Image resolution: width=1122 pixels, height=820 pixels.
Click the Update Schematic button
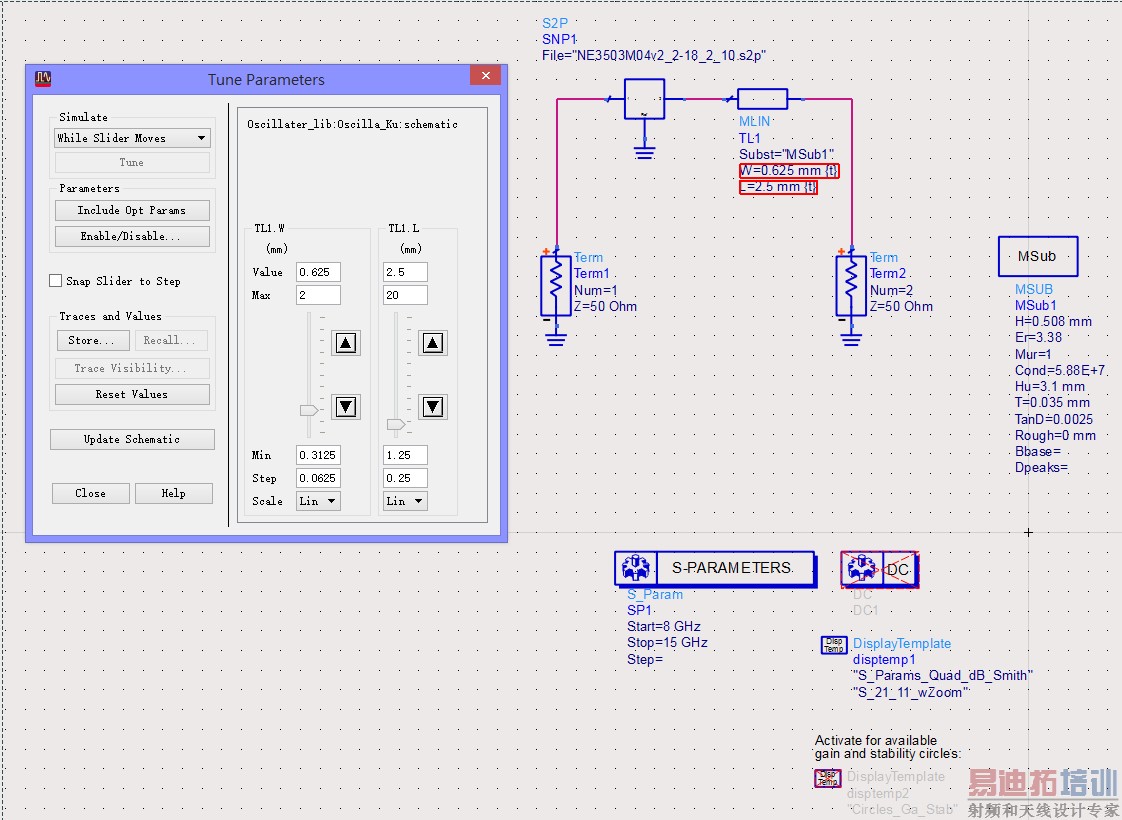coord(132,439)
